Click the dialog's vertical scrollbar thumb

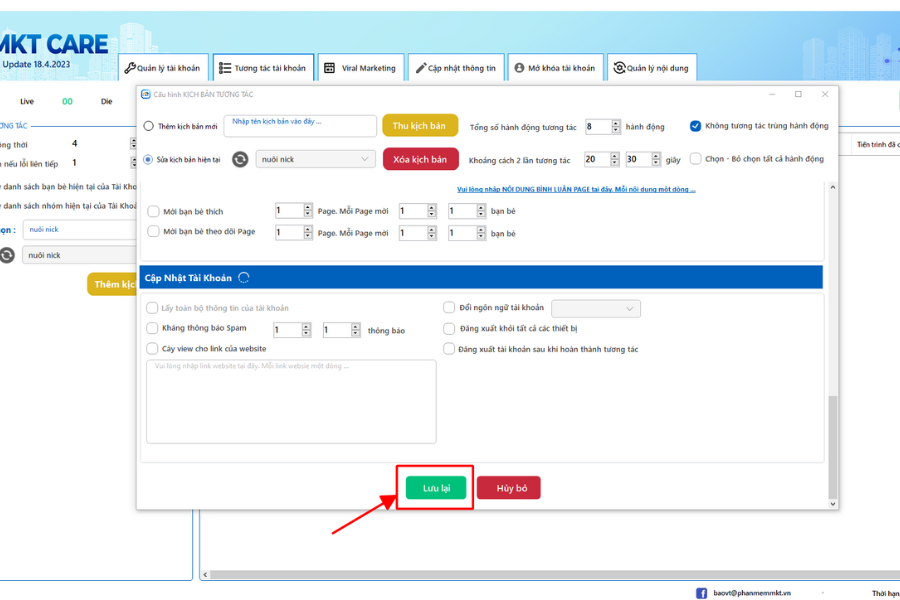coord(832,445)
